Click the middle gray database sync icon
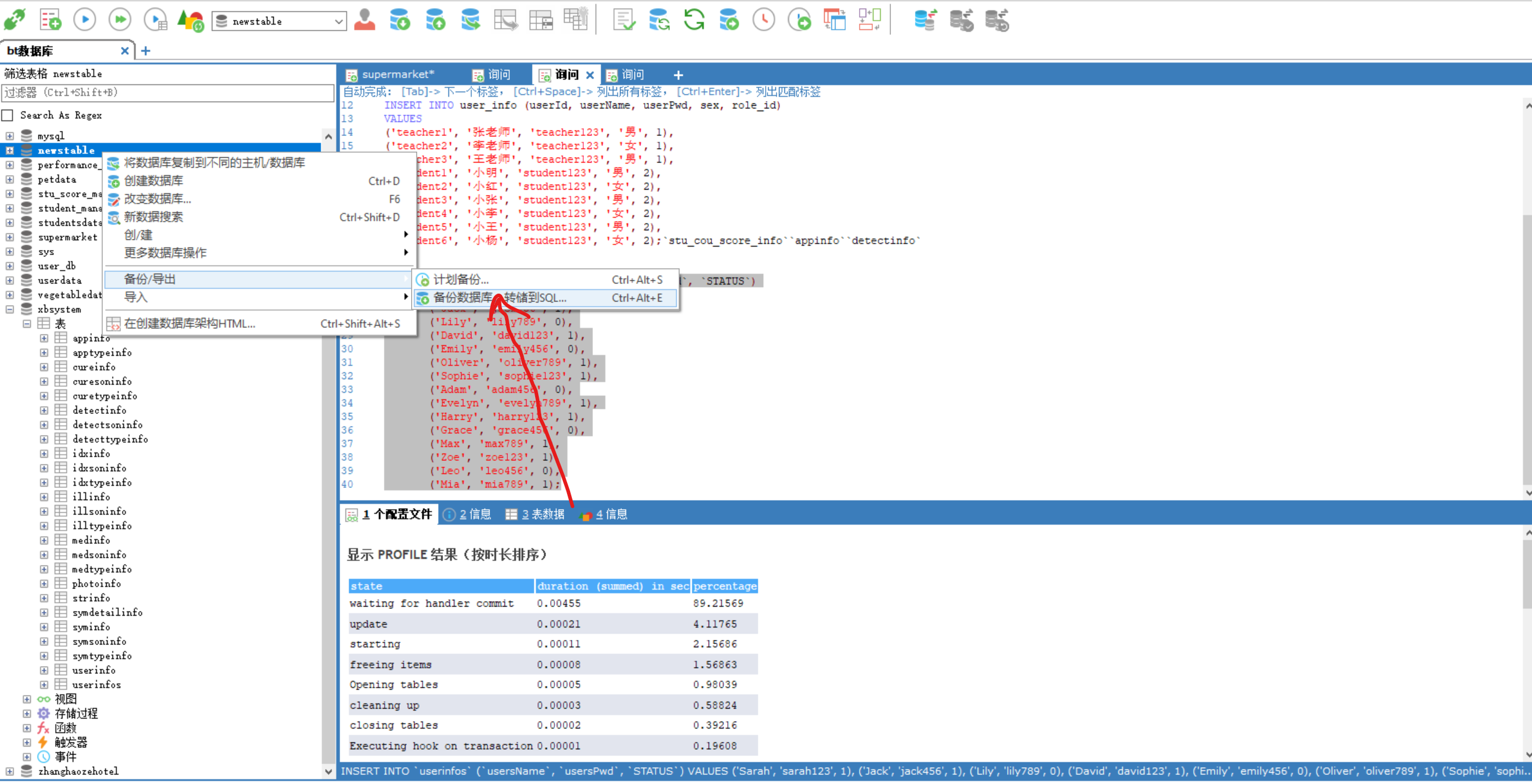Viewport: 1532px width, 784px height. [x=961, y=20]
